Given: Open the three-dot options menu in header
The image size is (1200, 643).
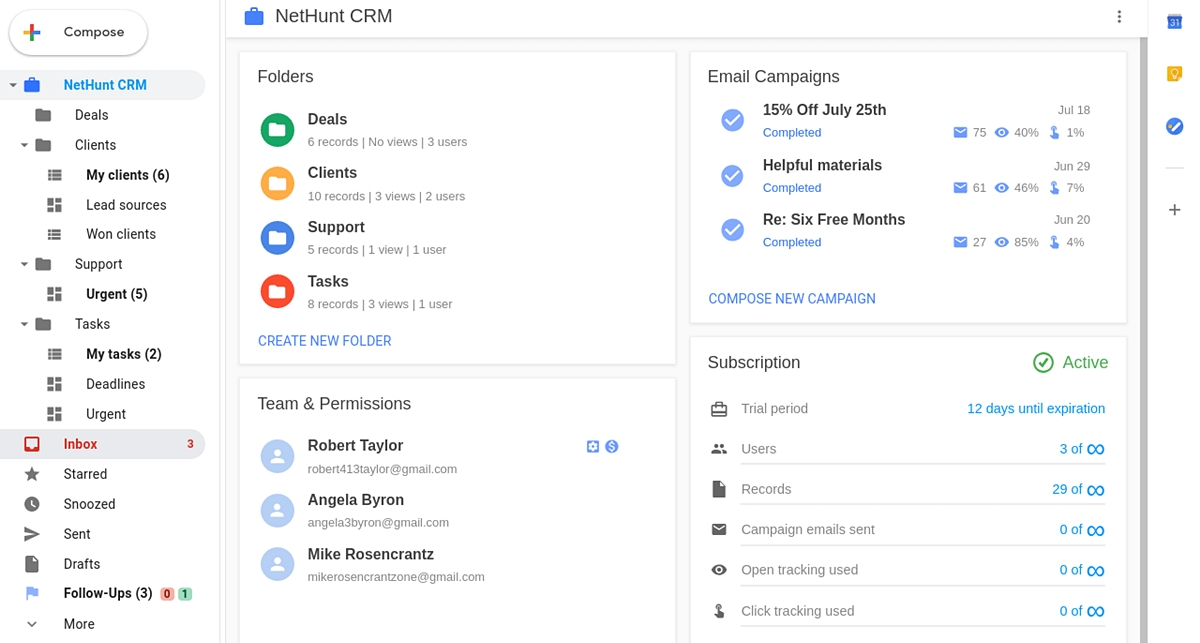Looking at the screenshot, I should pos(1119,16).
